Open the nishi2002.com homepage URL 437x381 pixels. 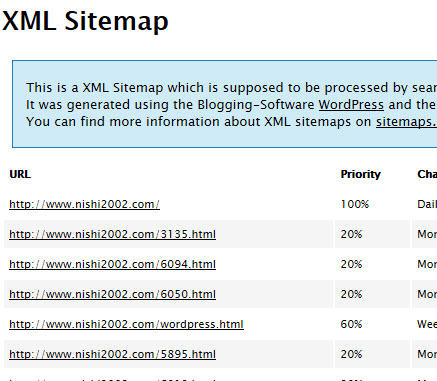click(x=84, y=204)
